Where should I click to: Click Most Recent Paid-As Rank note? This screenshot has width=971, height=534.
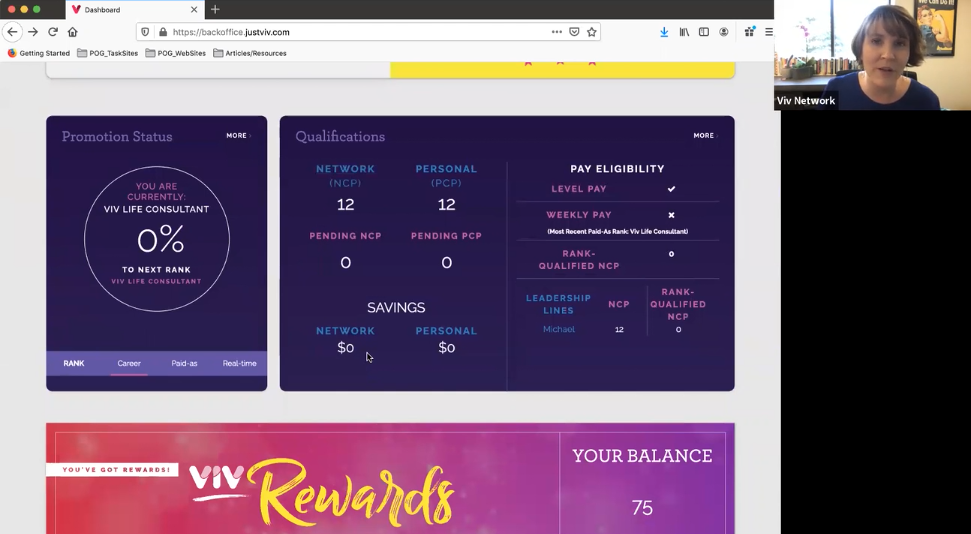(x=617, y=232)
